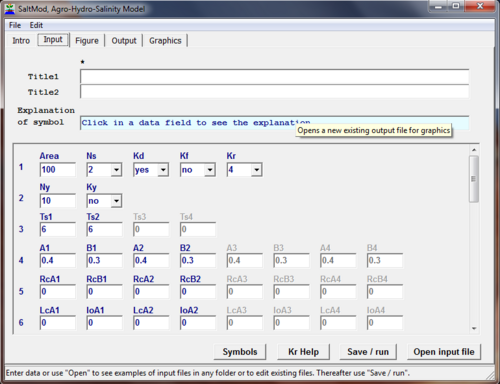
Task: Switch to the Intro tab
Action: tap(21, 41)
